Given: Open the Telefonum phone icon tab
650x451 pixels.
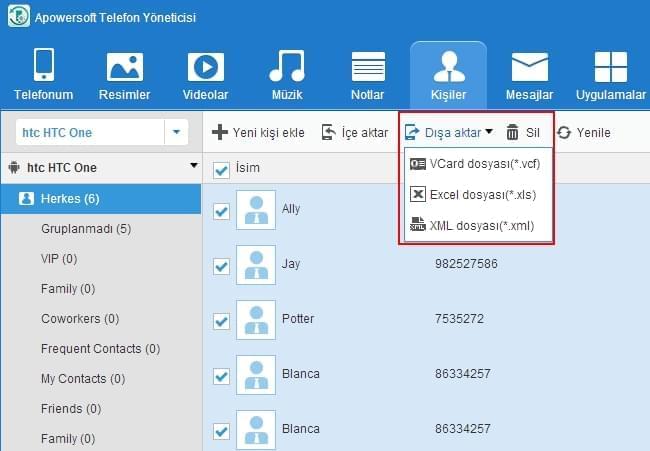Looking at the screenshot, I should (x=44, y=65).
